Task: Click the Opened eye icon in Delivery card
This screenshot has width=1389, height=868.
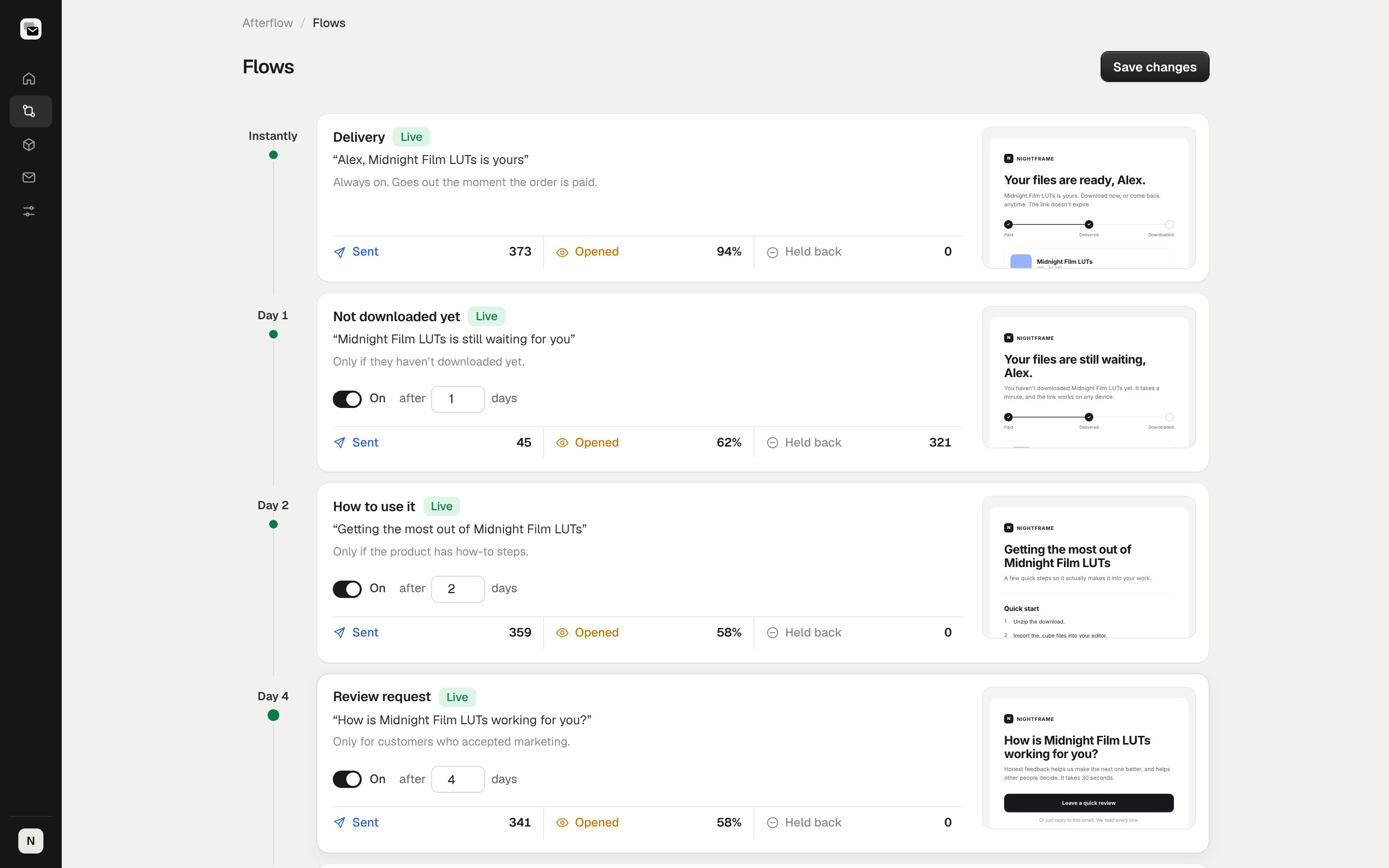Action: click(x=562, y=252)
